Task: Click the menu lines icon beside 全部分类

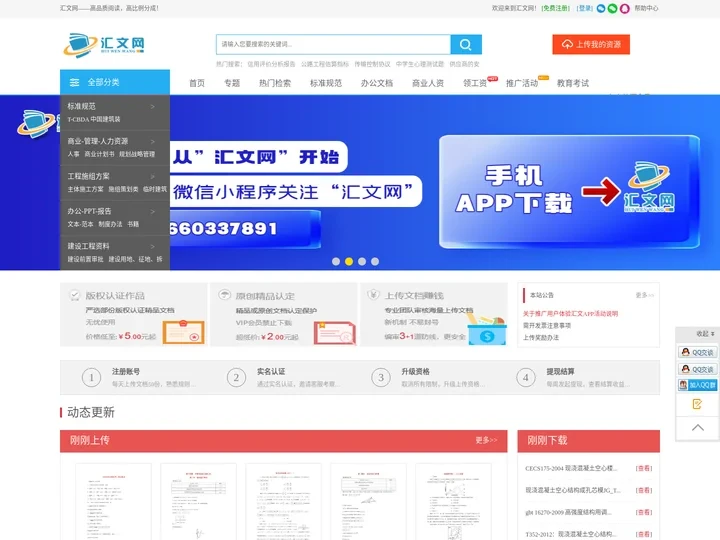Action: pos(74,83)
